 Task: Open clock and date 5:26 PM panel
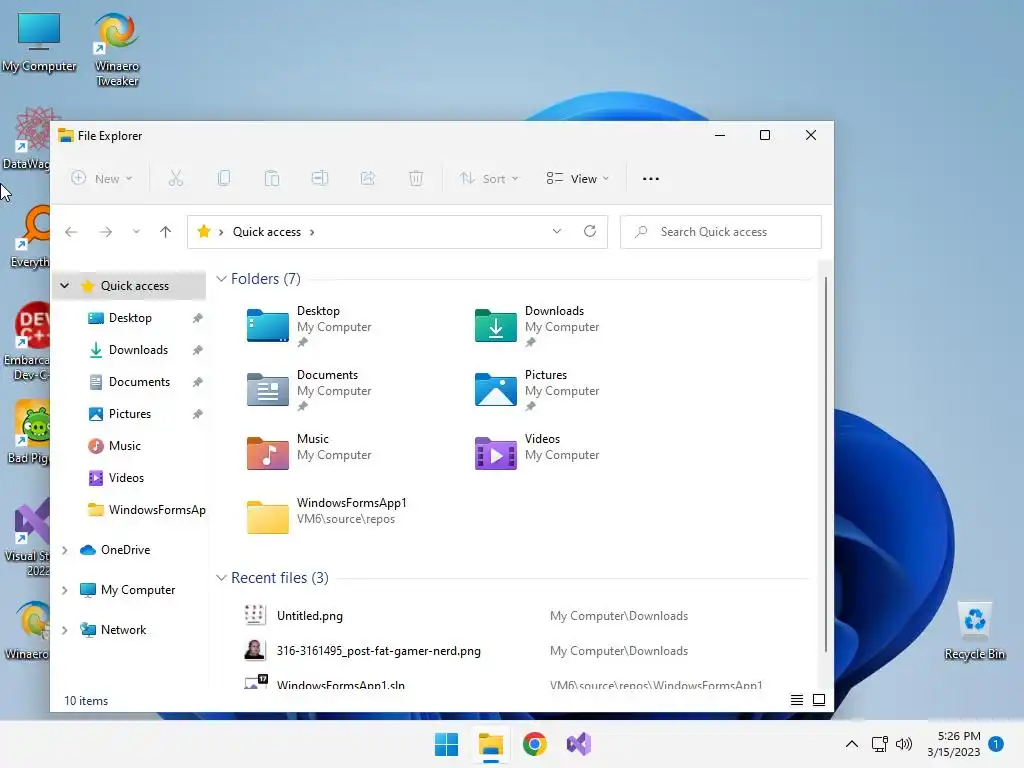(953, 744)
